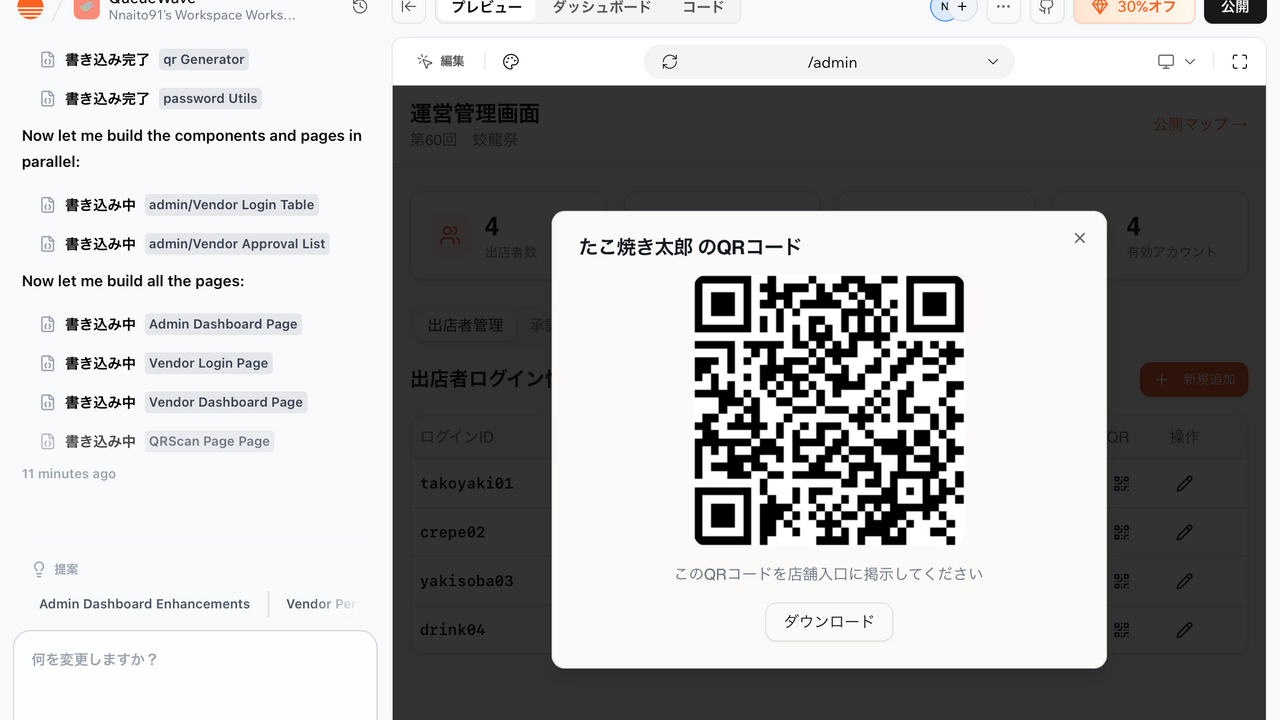1280x720 pixels.
Task: Edit the takoyaki01 row with the pencil icon
Action: point(1185,484)
